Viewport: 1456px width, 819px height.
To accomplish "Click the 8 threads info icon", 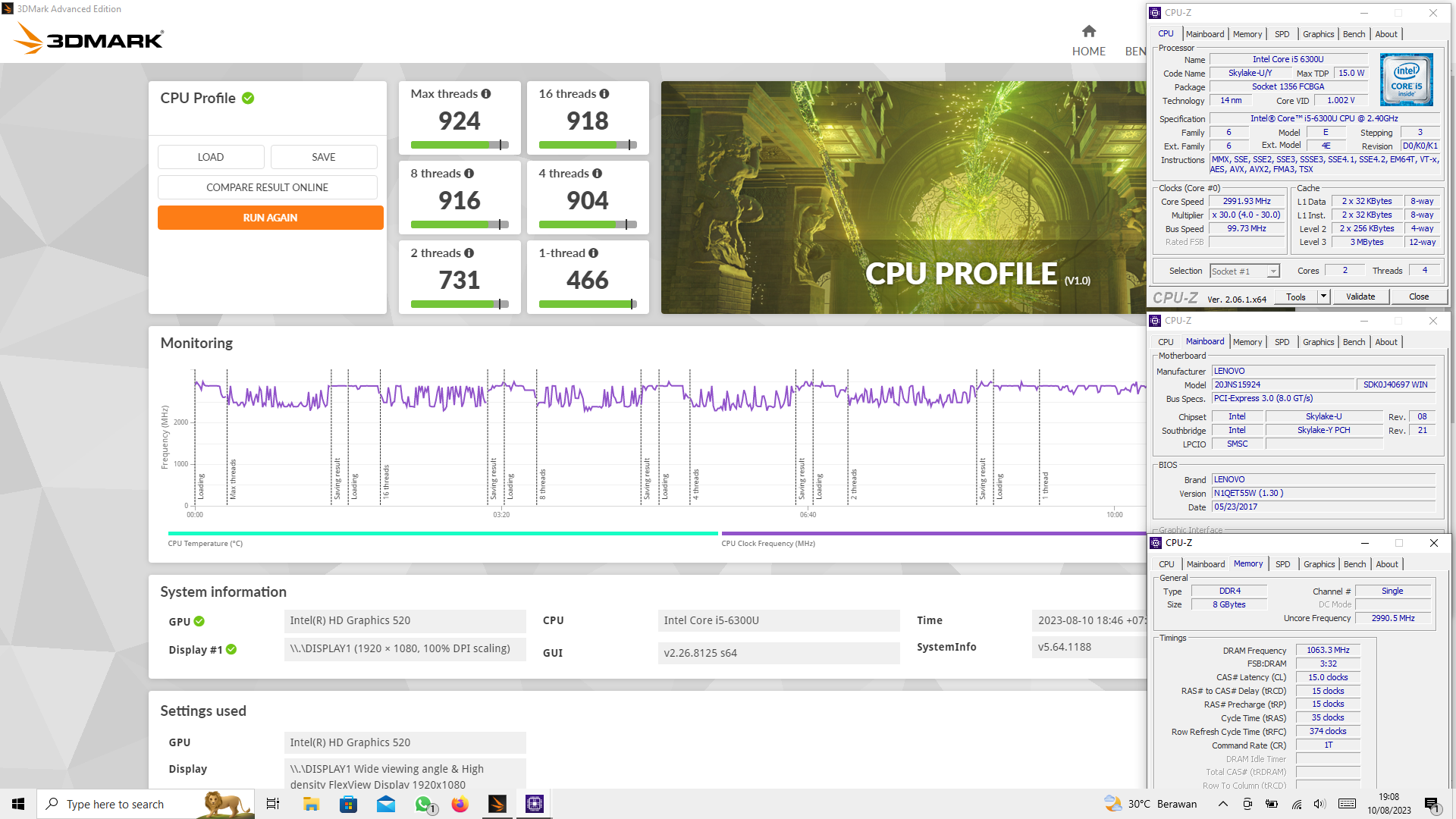I will pyautogui.click(x=469, y=174).
